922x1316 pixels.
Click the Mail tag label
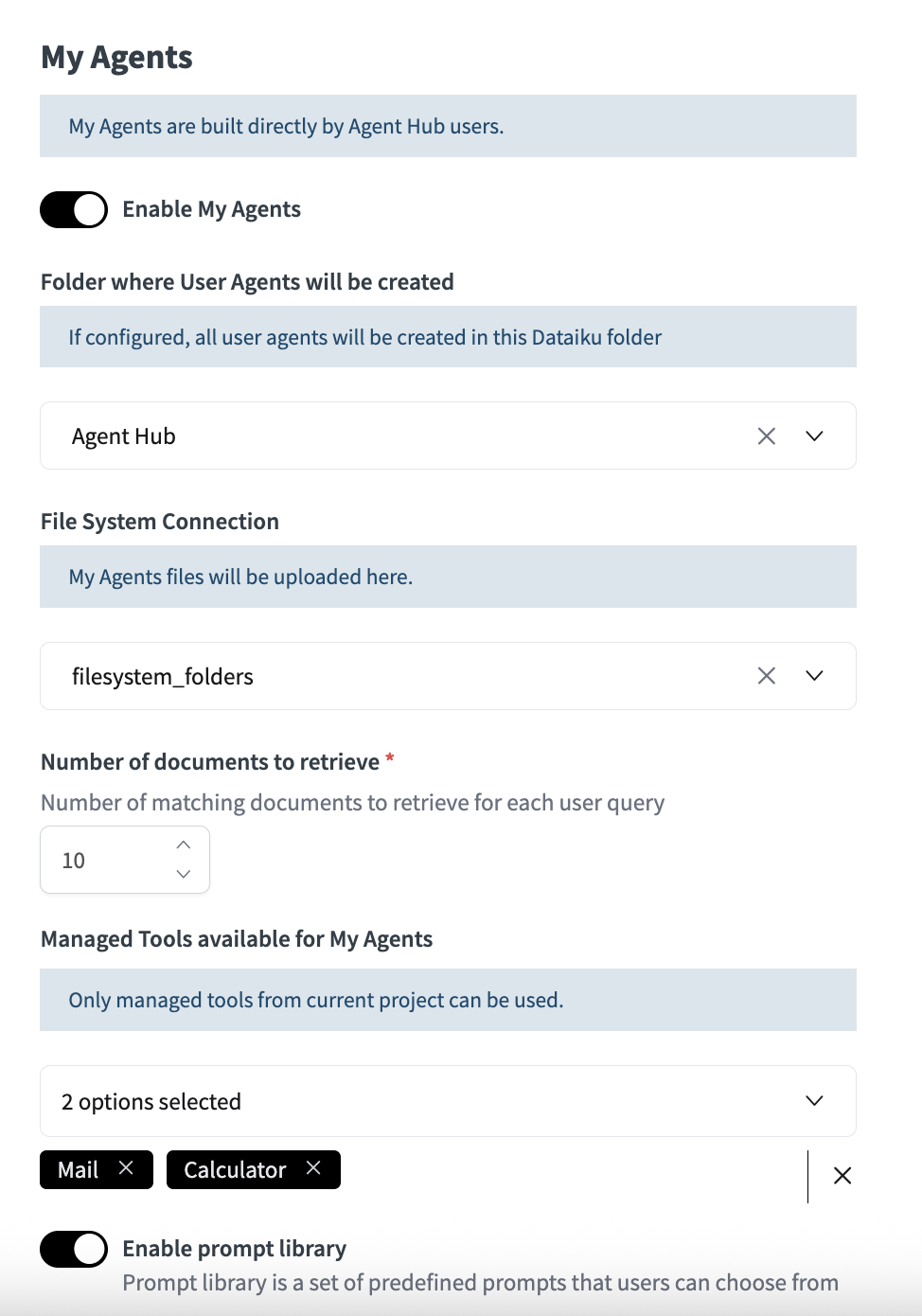tap(79, 1170)
